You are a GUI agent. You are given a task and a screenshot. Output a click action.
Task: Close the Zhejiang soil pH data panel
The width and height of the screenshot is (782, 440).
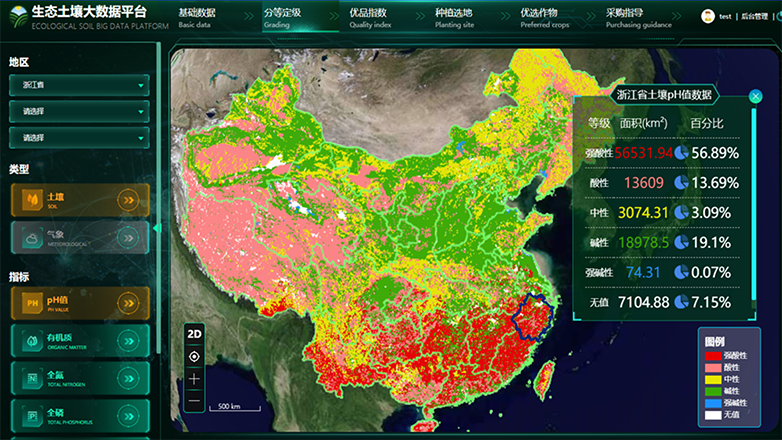[755, 96]
